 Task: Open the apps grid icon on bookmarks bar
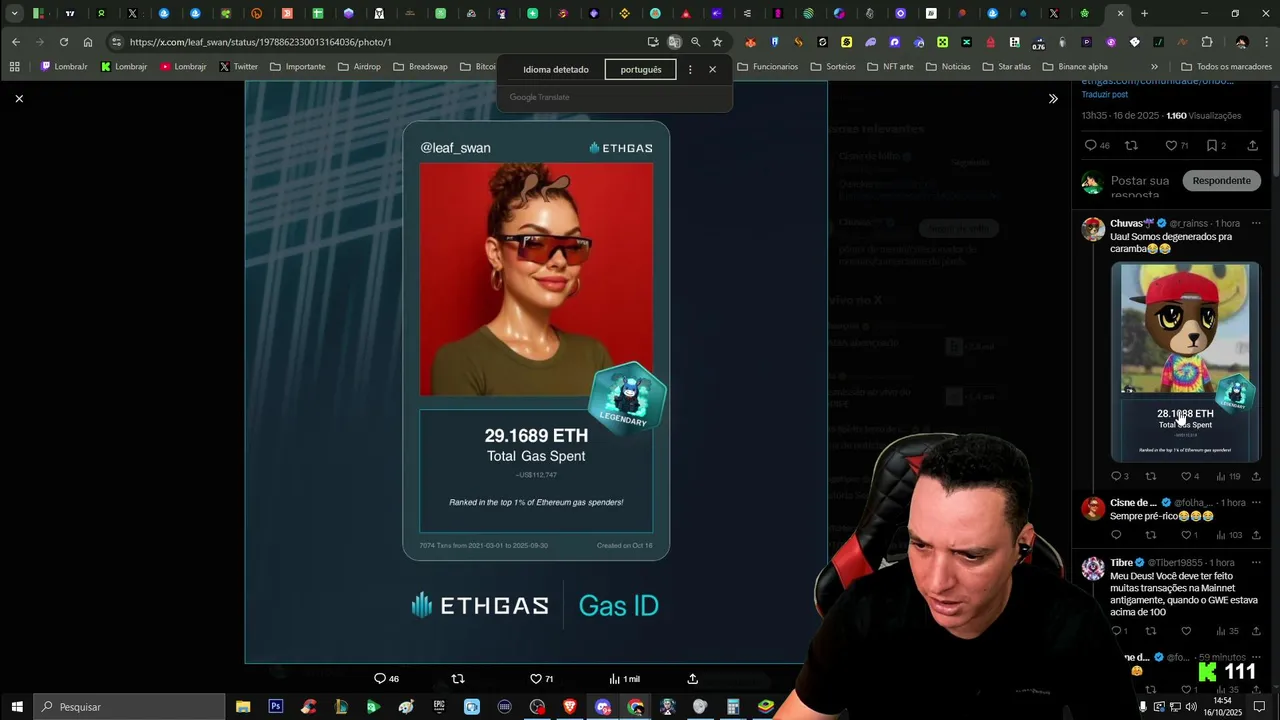tap(14, 67)
